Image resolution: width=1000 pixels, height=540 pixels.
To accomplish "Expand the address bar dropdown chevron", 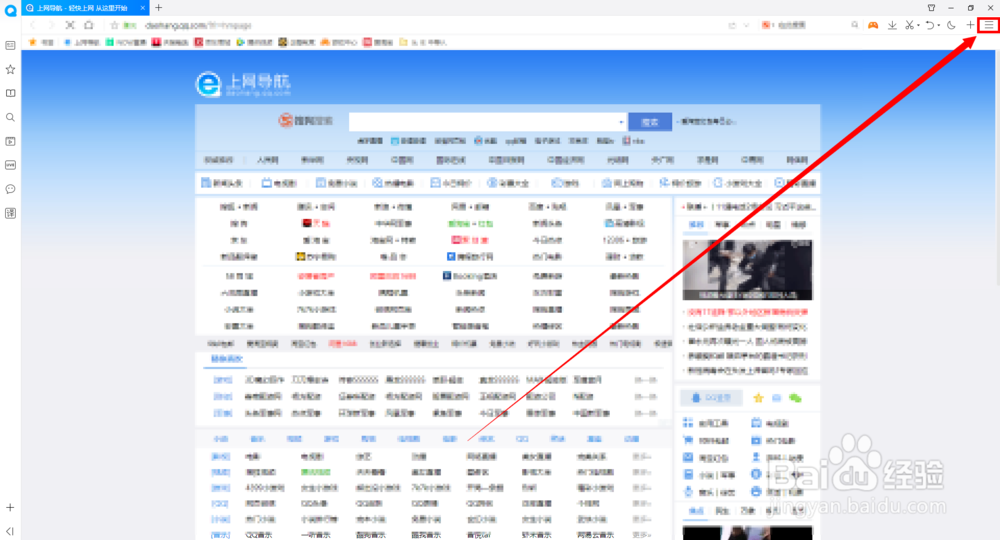I will [746, 25].
